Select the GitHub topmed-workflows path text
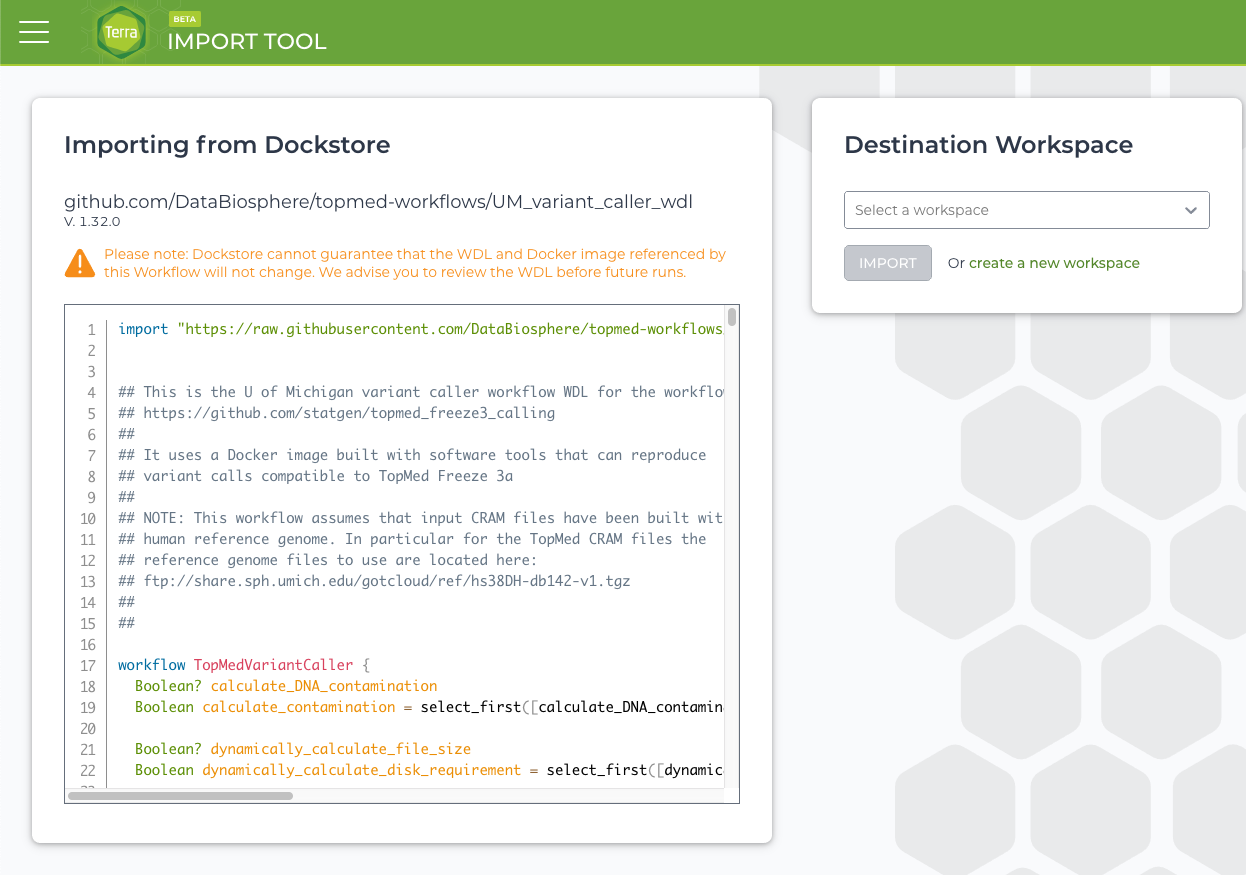This screenshot has width=1246, height=875. pyautogui.click(x=377, y=201)
